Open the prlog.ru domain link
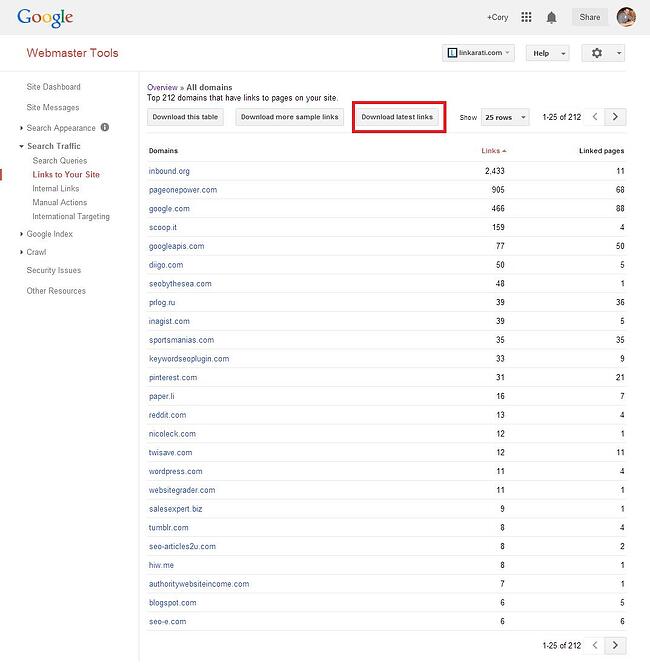The height and width of the screenshot is (672, 650). [x=162, y=303]
